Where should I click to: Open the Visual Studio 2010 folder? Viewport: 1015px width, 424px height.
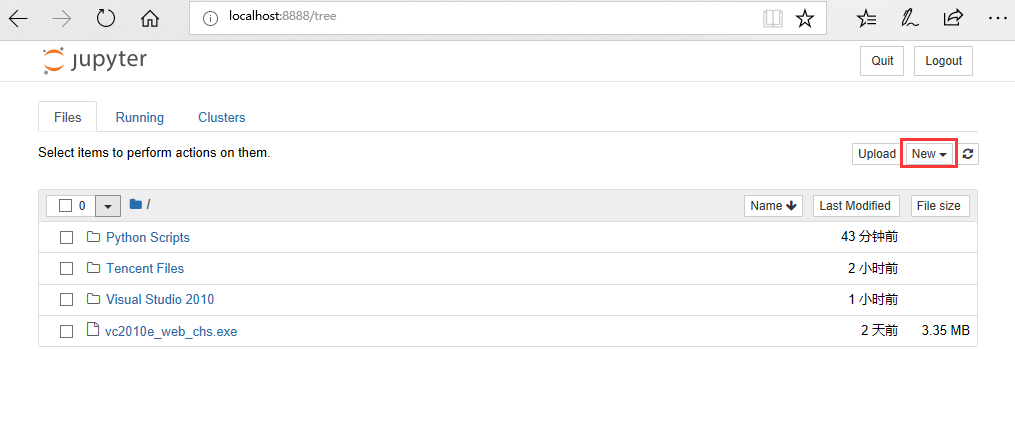coord(160,300)
